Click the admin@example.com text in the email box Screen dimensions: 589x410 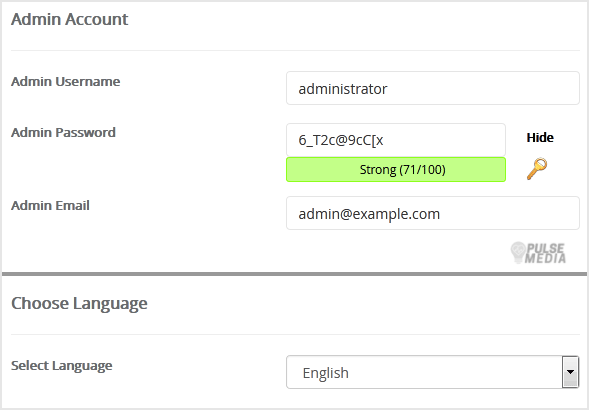(x=369, y=214)
